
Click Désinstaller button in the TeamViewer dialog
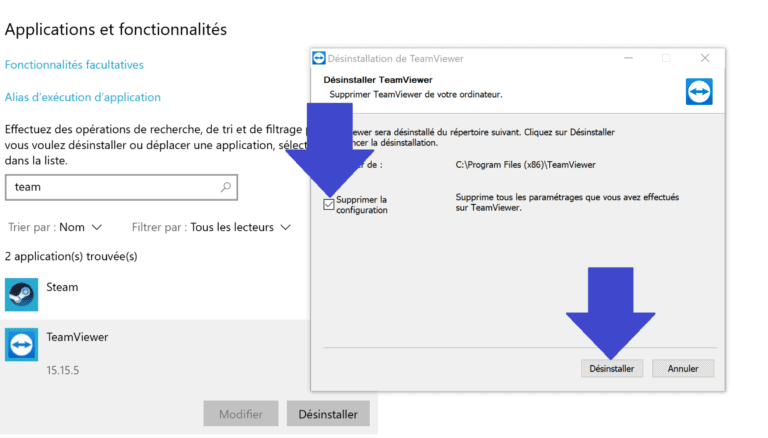pos(612,368)
